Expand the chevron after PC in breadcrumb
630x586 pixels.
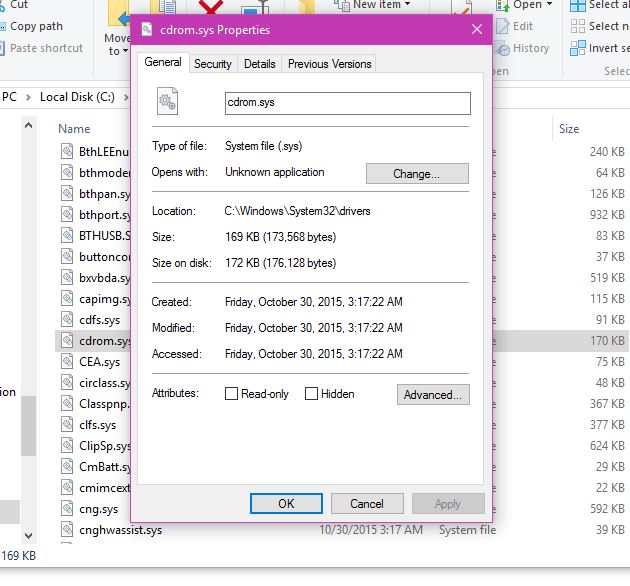28,97
